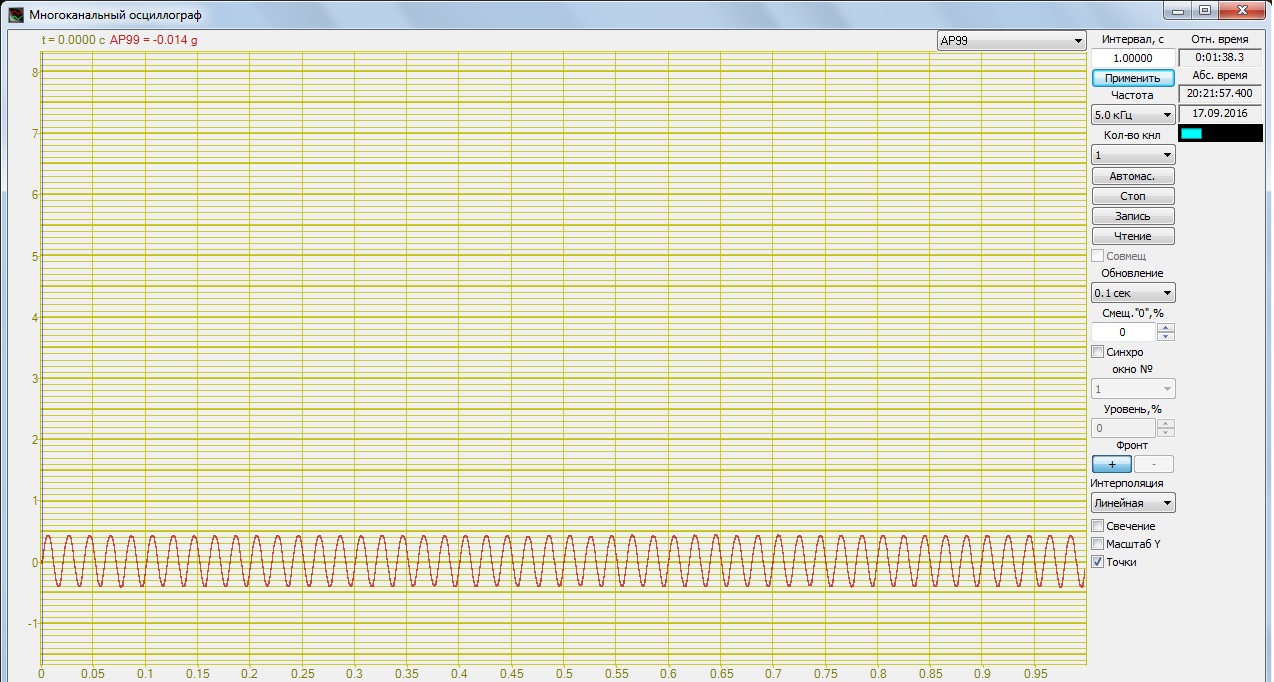Click the 5 label on vertical axis
This screenshot has width=1274, height=682.
pyautogui.click(x=34, y=256)
